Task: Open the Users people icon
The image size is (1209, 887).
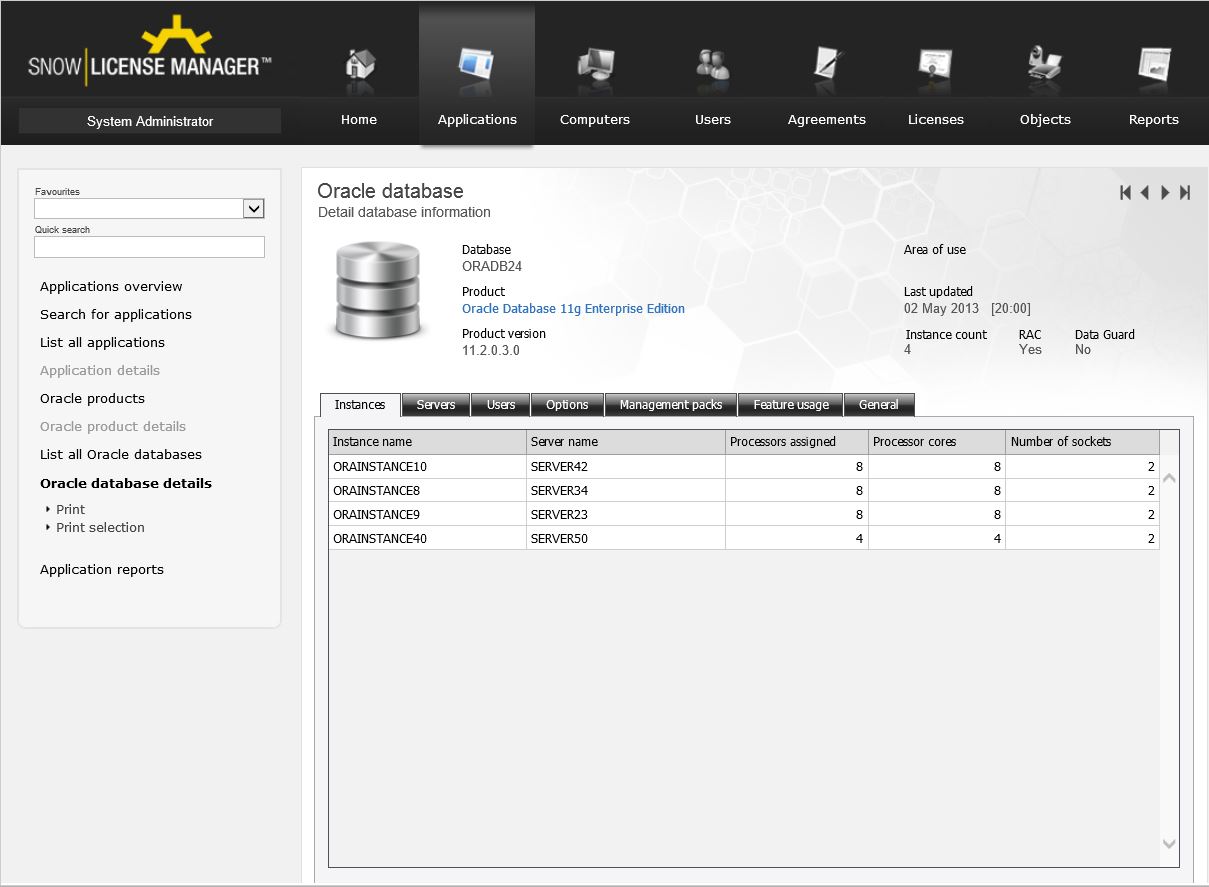Action: point(713,64)
